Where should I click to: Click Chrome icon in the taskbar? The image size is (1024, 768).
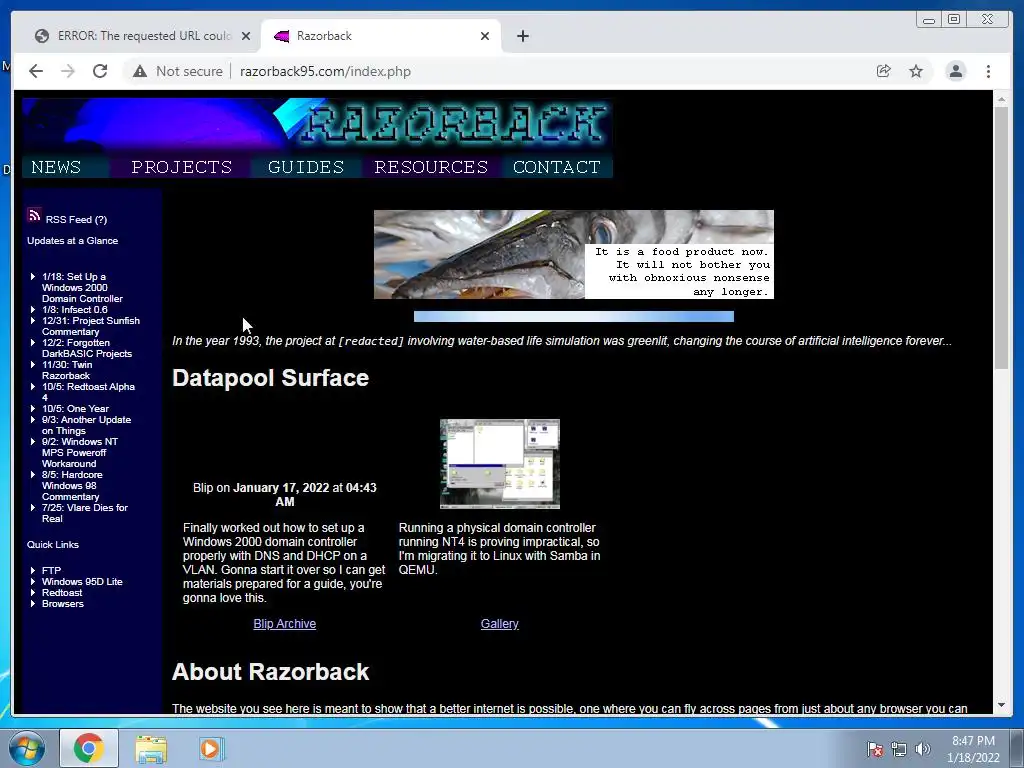[x=89, y=748]
